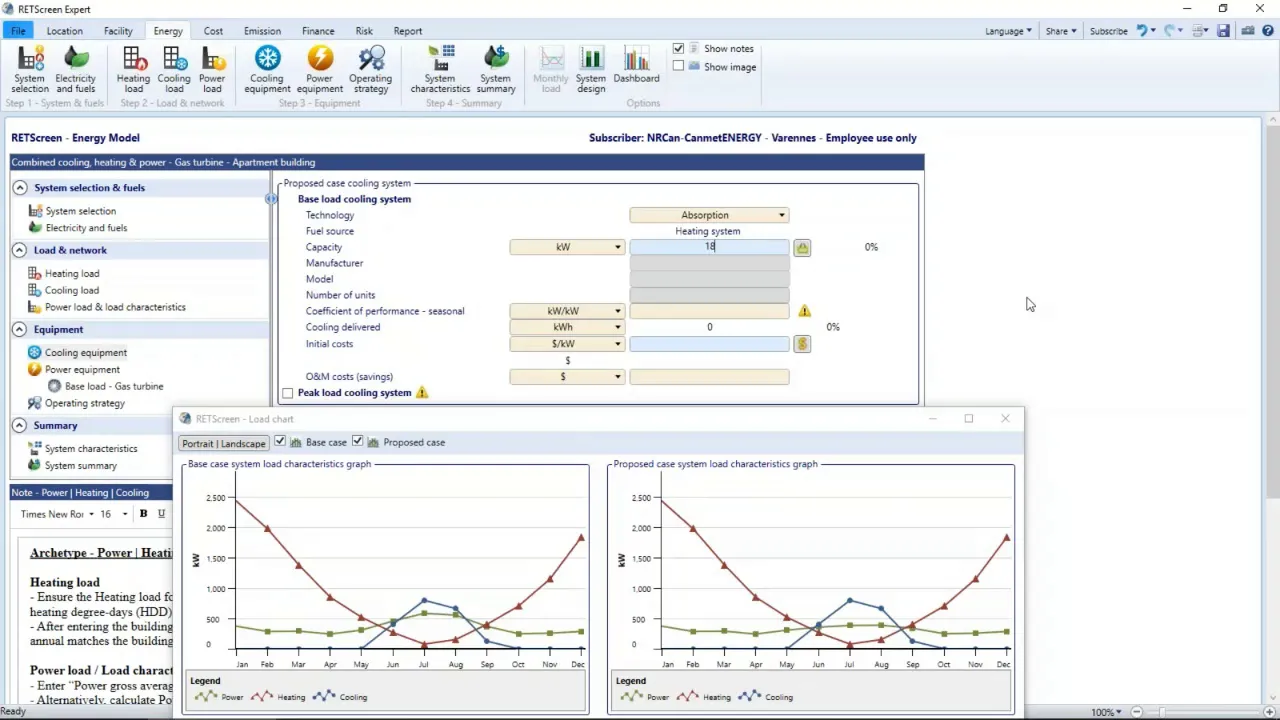The image size is (1280, 720).
Task: Open the Share dropdown
Action: point(1061,31)
